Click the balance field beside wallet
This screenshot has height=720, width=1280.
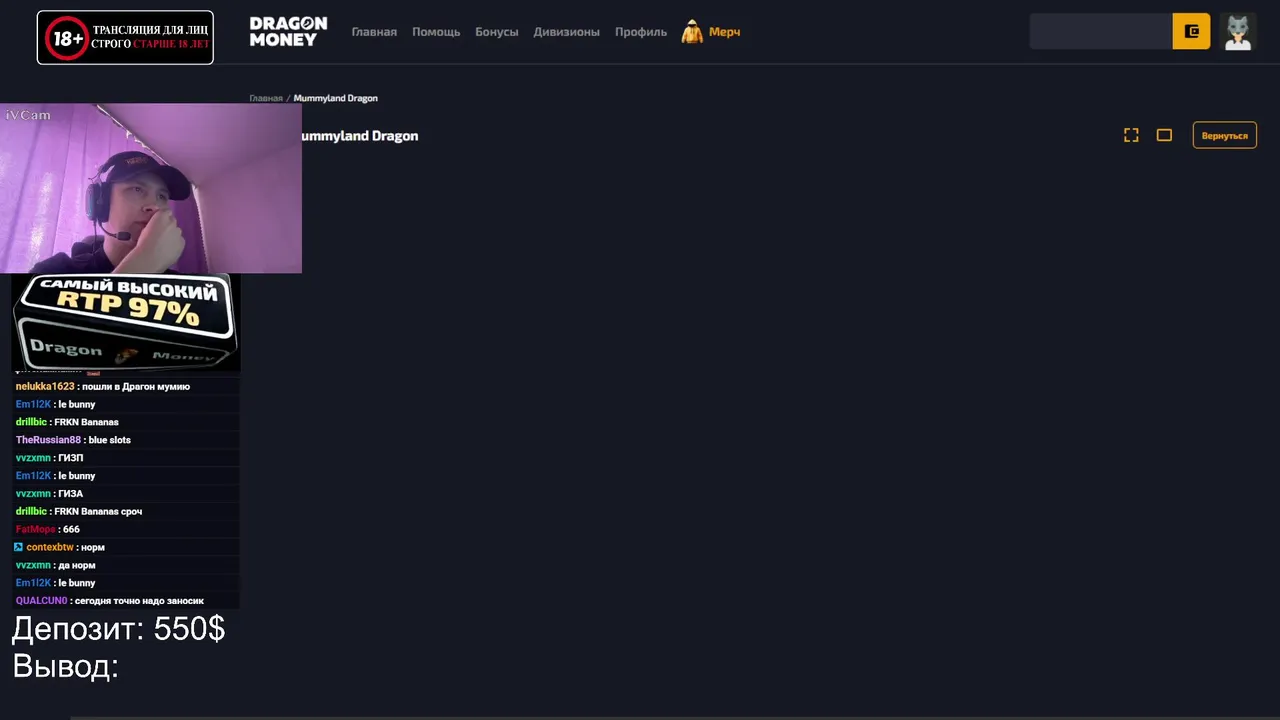pos(1101,31)
